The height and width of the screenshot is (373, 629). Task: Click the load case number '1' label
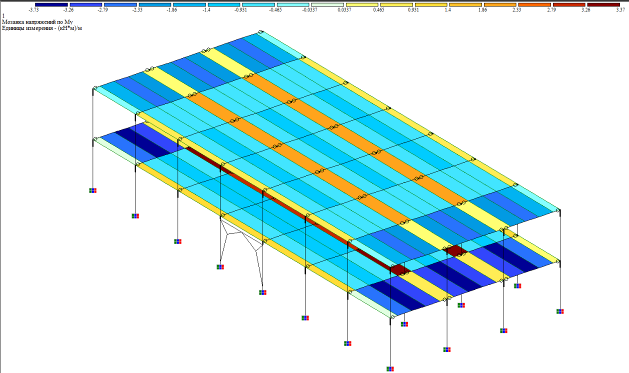[3, 16]
